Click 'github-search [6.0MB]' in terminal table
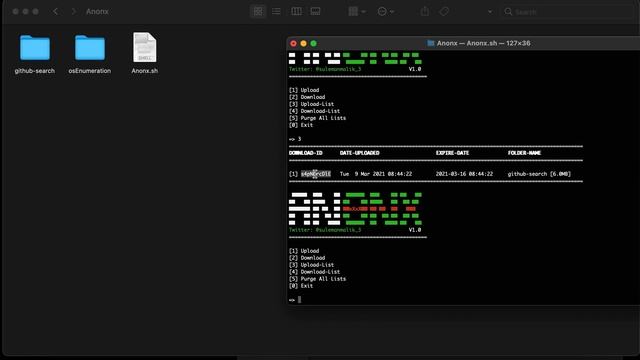640x360 pixels. [539, 174]
